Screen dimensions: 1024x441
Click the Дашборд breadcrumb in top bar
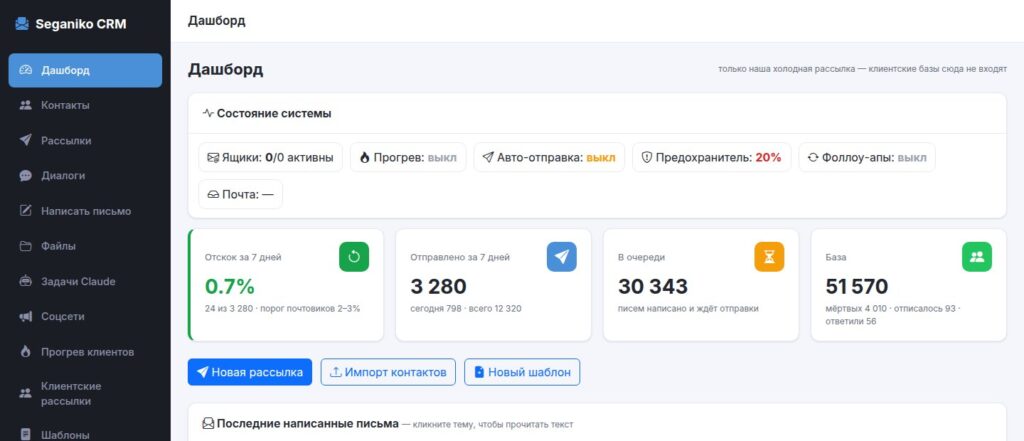tap(217, 21)
